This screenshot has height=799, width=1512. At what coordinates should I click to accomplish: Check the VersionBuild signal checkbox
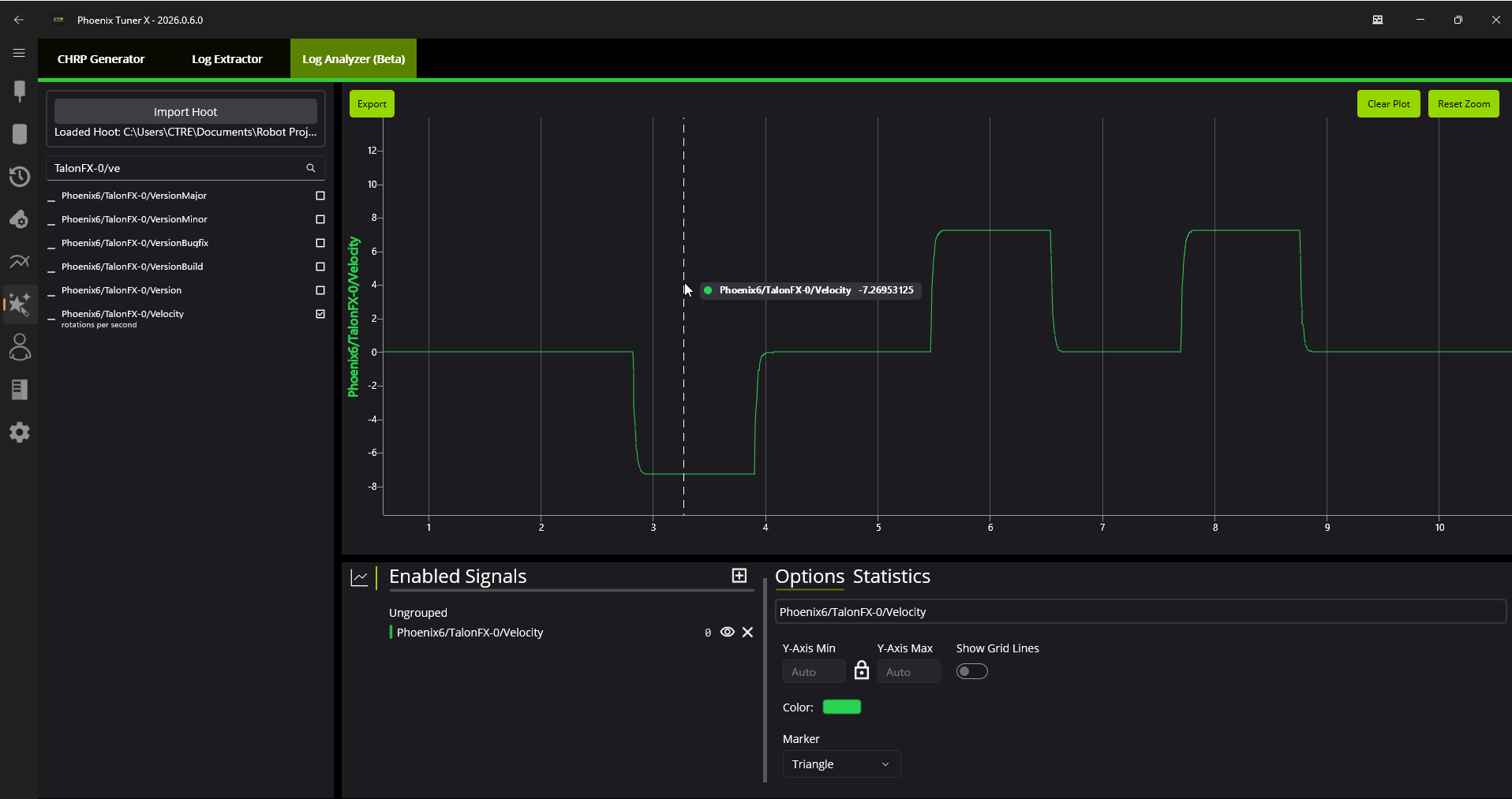pyautogui.click(x=320, y=267)
